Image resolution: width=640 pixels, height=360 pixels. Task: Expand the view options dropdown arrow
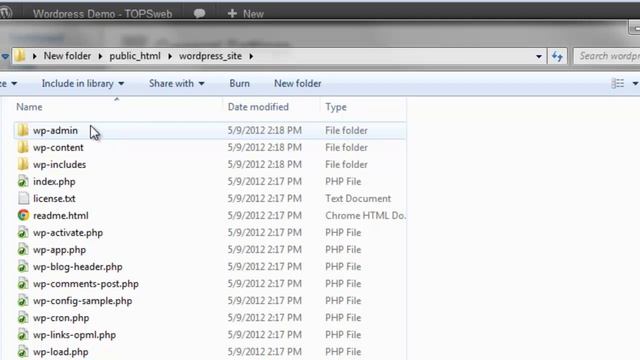pos(635,83)
